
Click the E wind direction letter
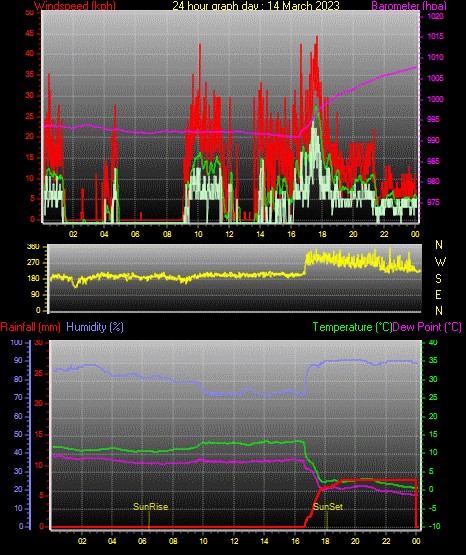tap(438, 295)
